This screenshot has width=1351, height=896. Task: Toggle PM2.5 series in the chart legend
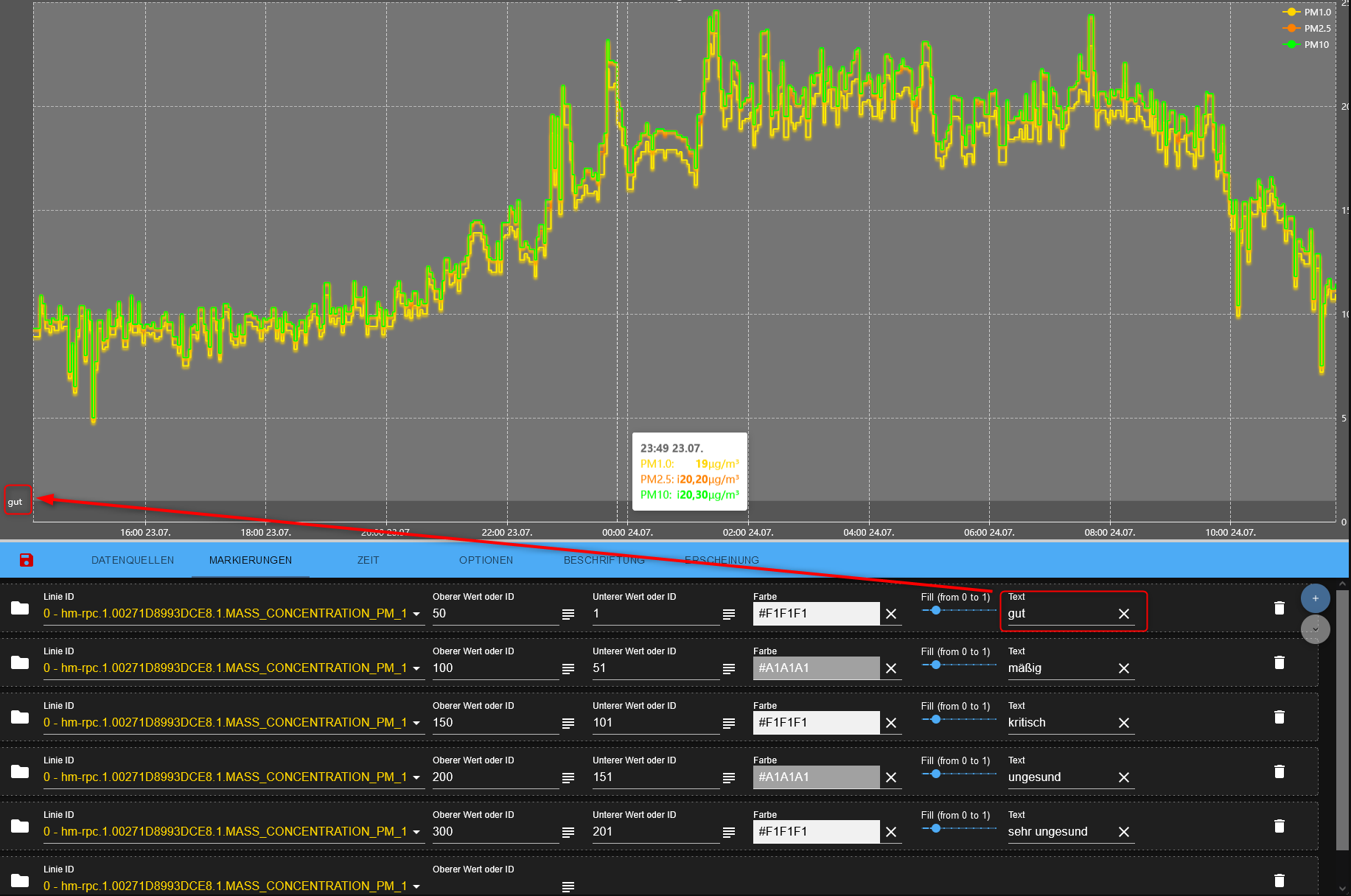(1308, 28)
